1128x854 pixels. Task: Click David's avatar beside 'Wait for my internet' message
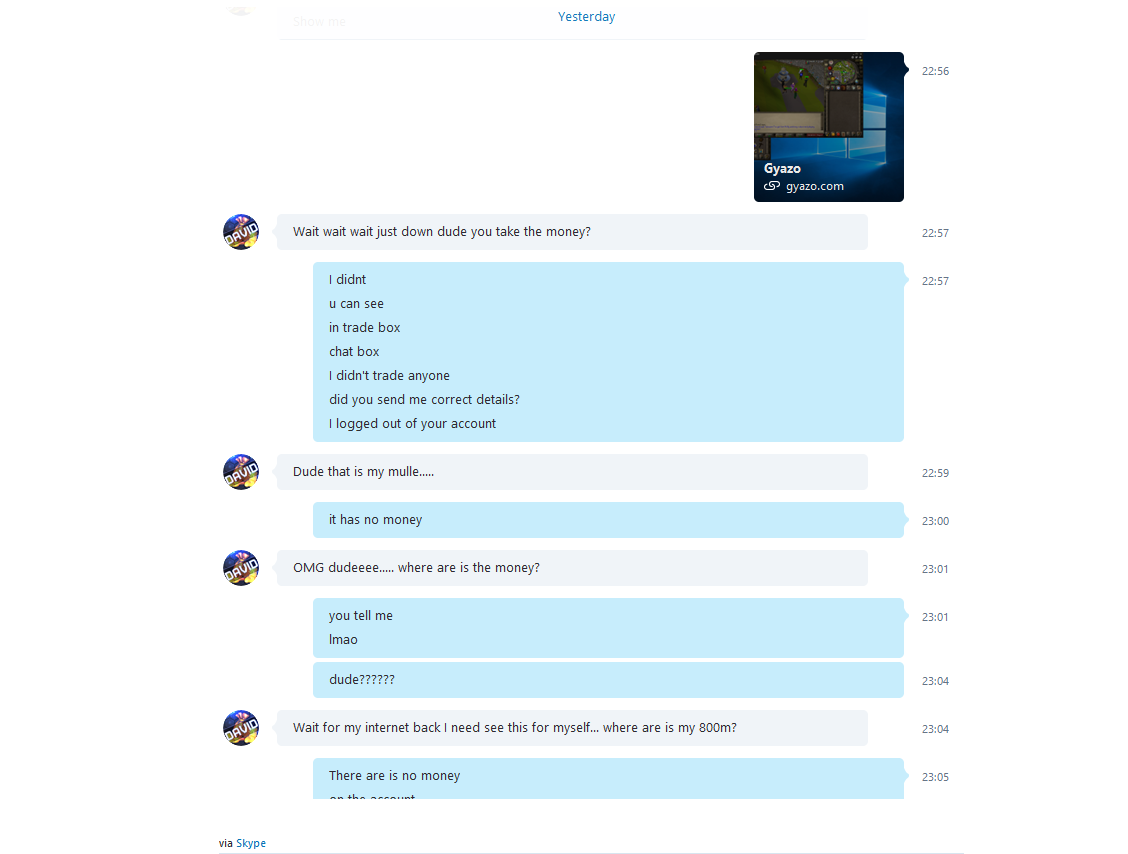(x=241, y=727)
